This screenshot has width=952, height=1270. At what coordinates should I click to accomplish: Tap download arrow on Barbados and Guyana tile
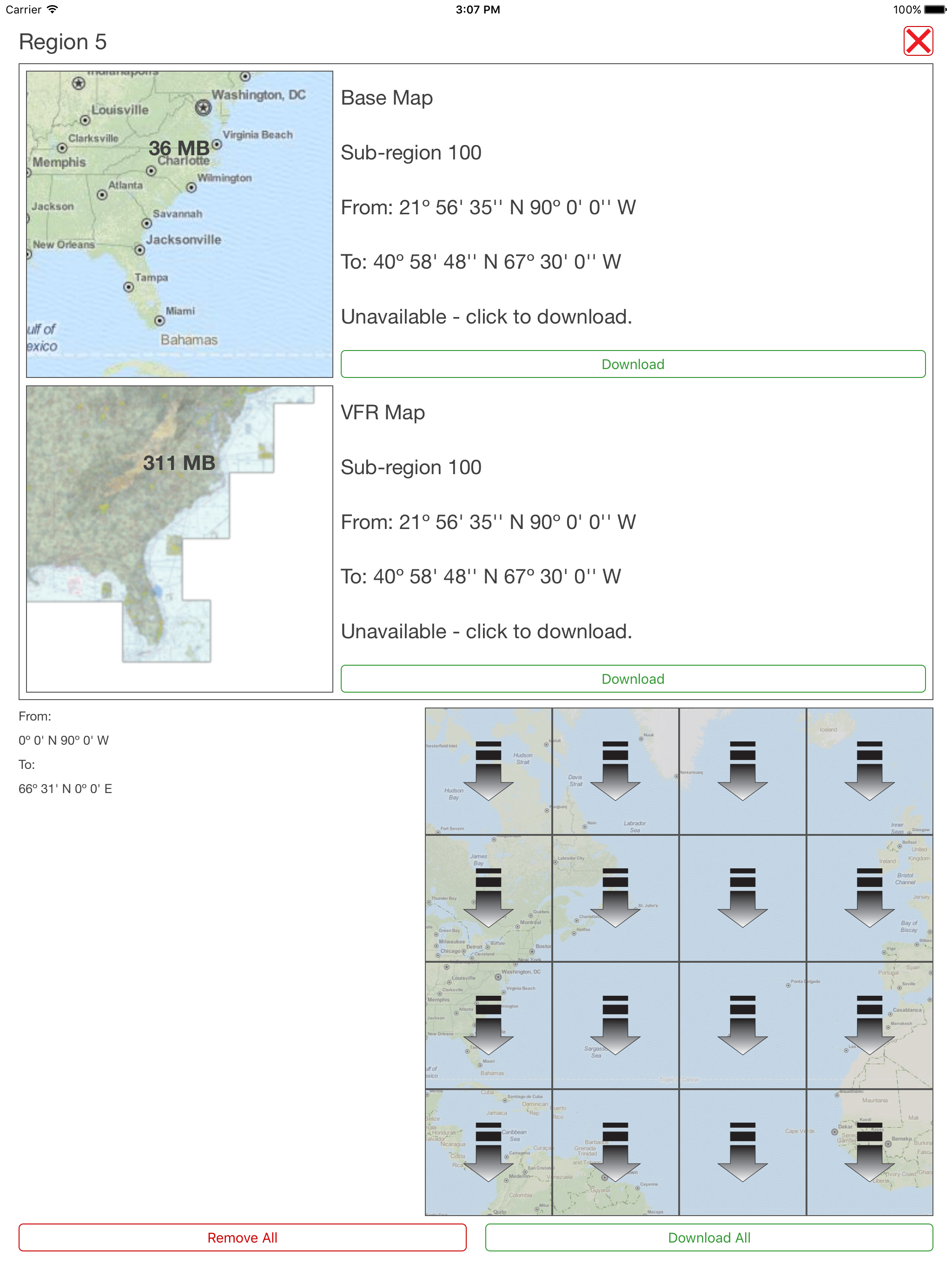(x=615, y=1152)
